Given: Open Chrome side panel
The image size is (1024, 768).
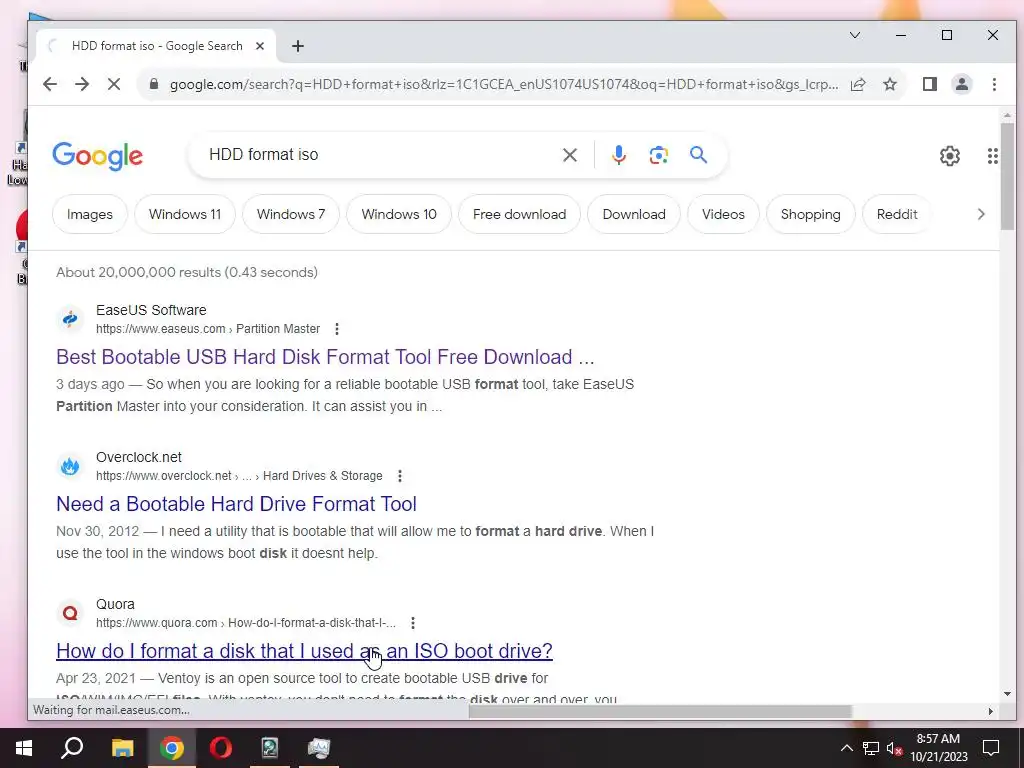Looking at the screenshot, I should coord(930,84).
